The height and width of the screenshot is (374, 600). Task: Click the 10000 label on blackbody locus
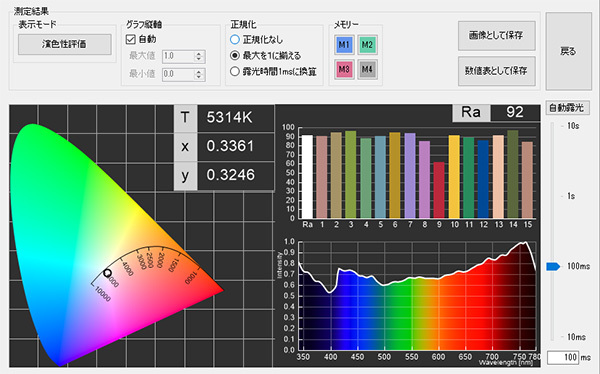tap(103, 294)
